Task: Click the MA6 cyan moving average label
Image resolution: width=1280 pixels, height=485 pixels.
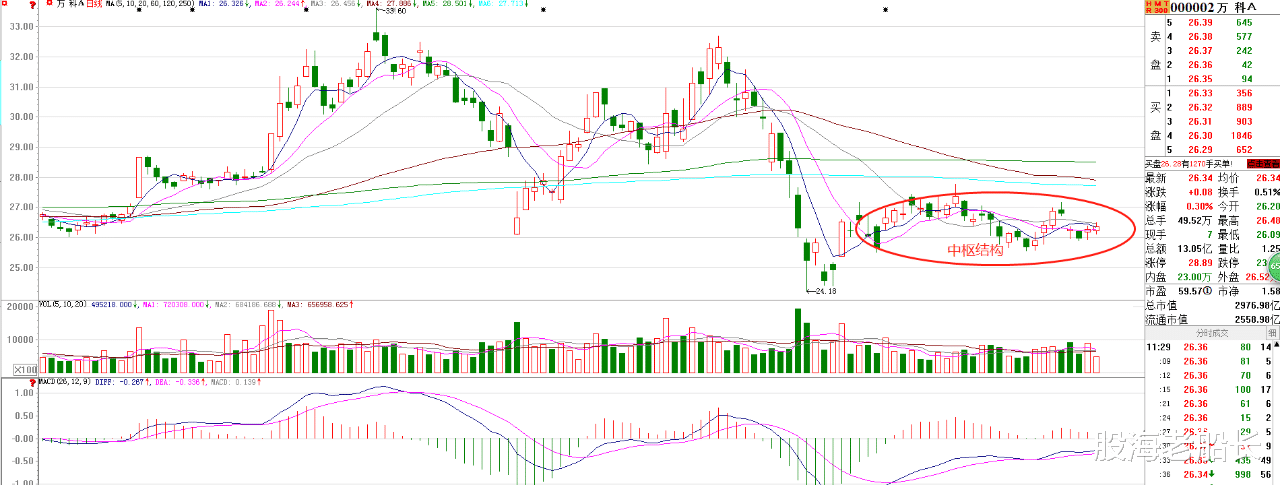Action: pos(503,5)
